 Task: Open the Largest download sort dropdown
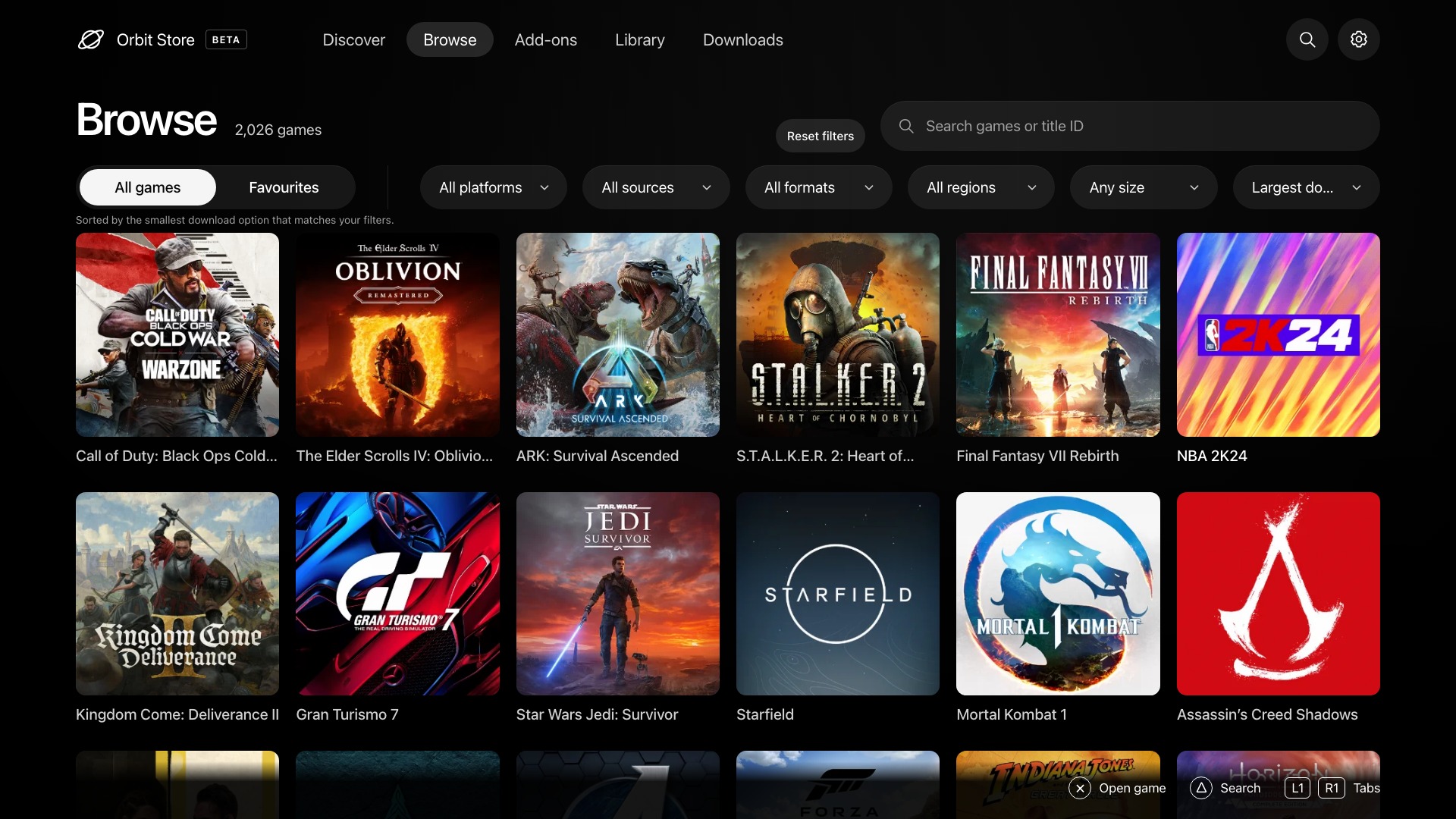coord(1307,187)
